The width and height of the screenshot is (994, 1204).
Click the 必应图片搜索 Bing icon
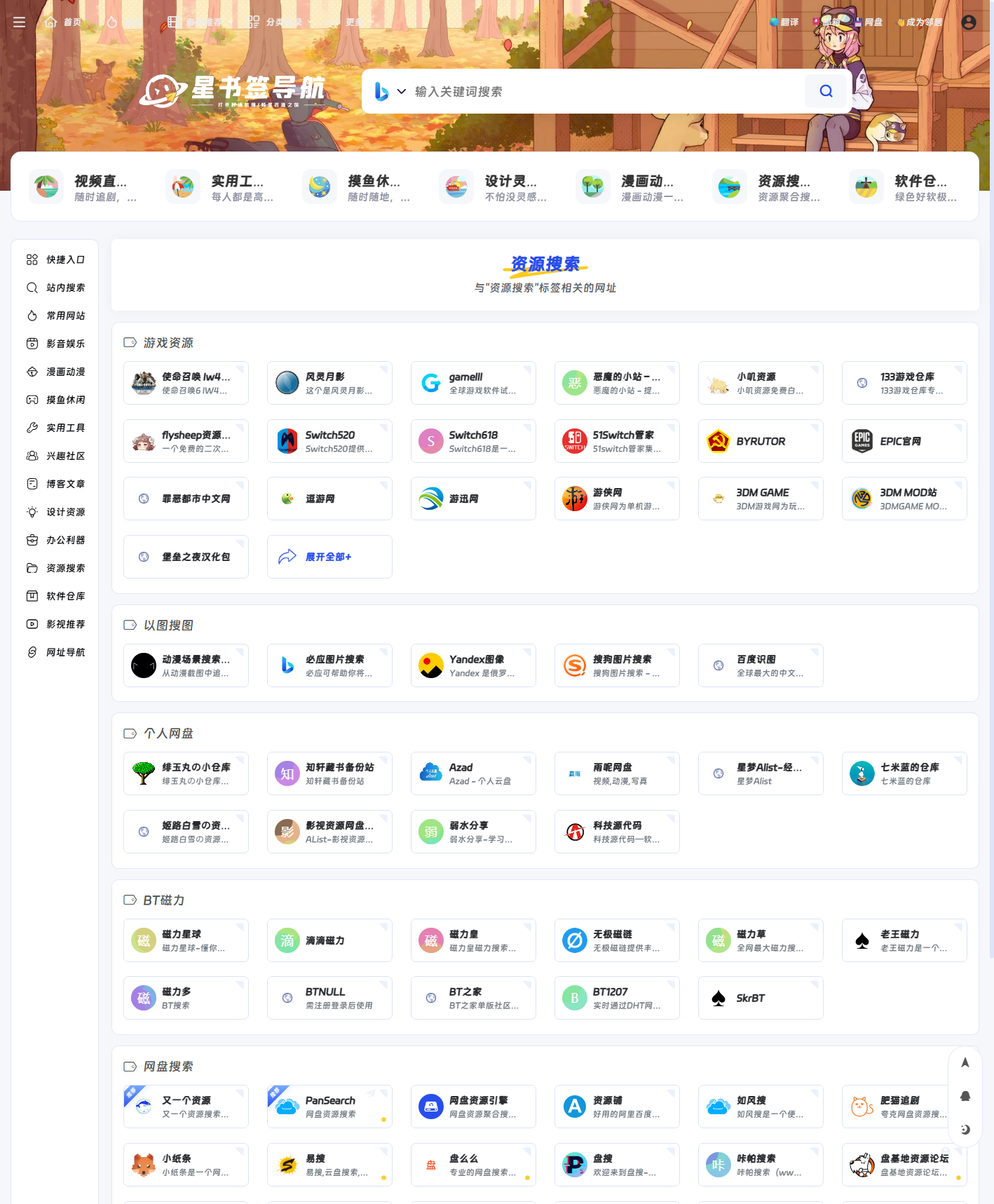[287, 665]
